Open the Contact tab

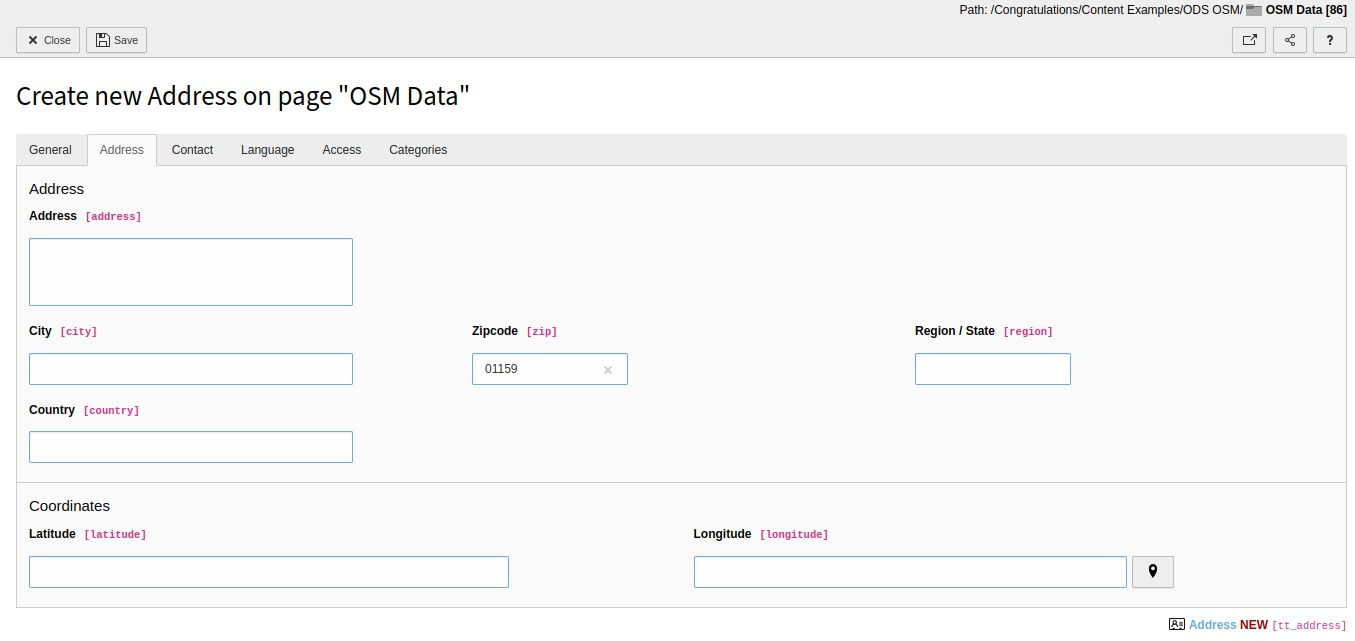192,150
